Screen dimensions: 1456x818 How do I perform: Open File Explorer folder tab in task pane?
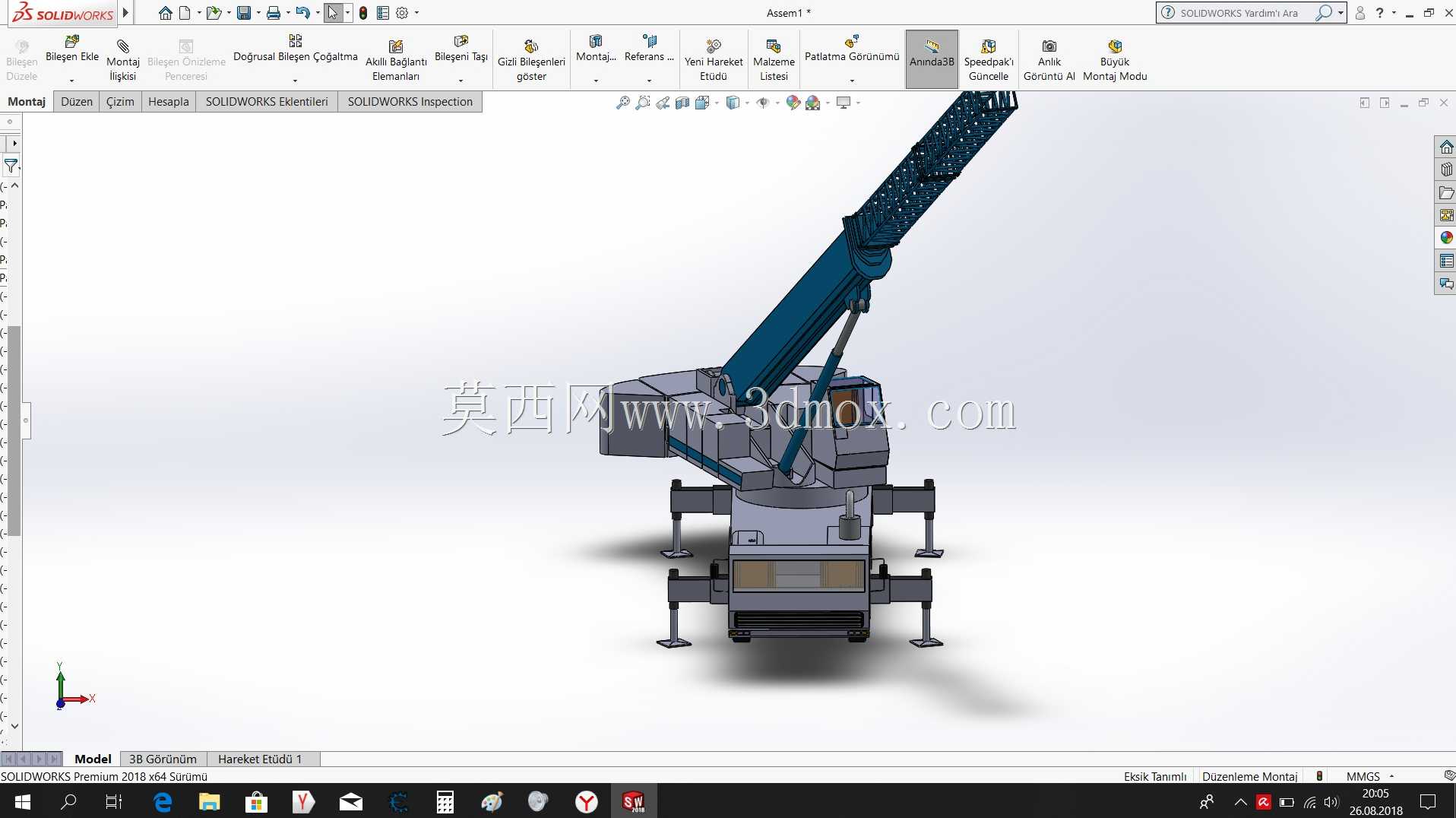coord(1446,192)
